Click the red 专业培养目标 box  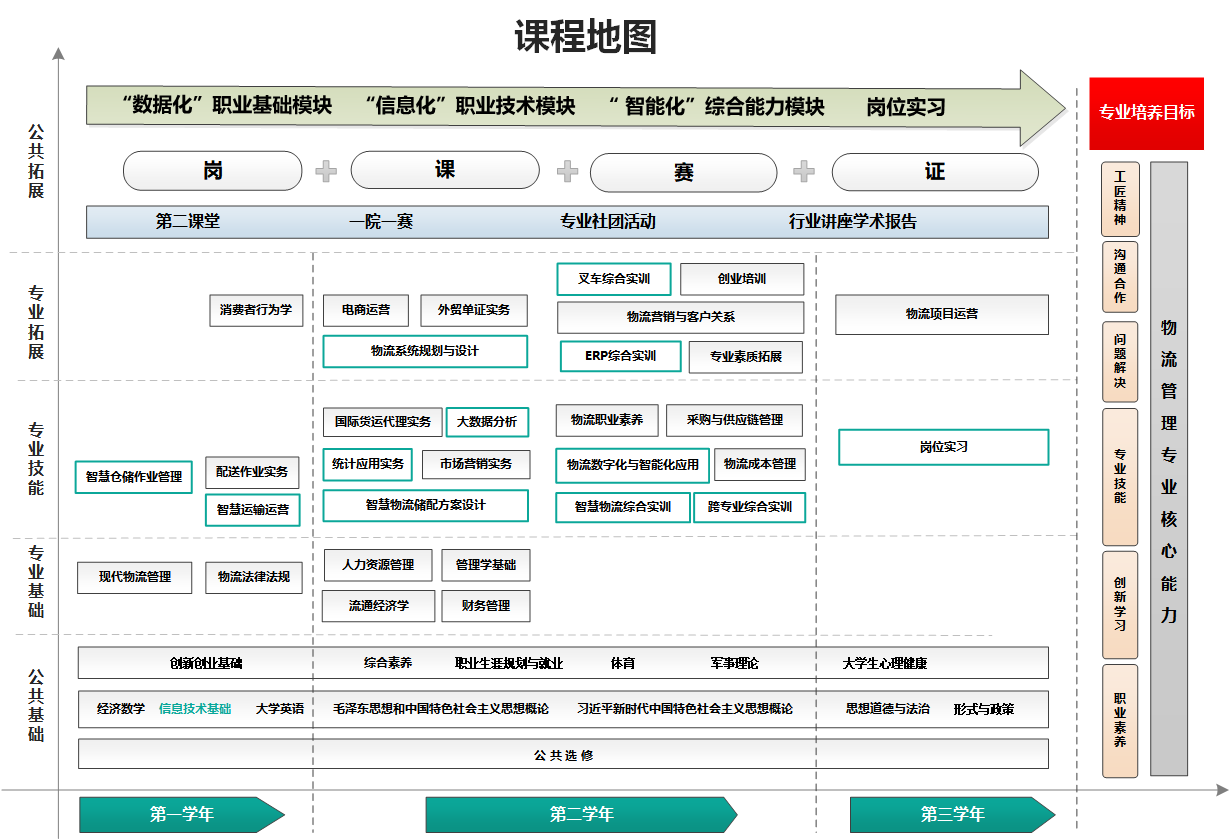pyautogui.click(x=1146, y=113)
